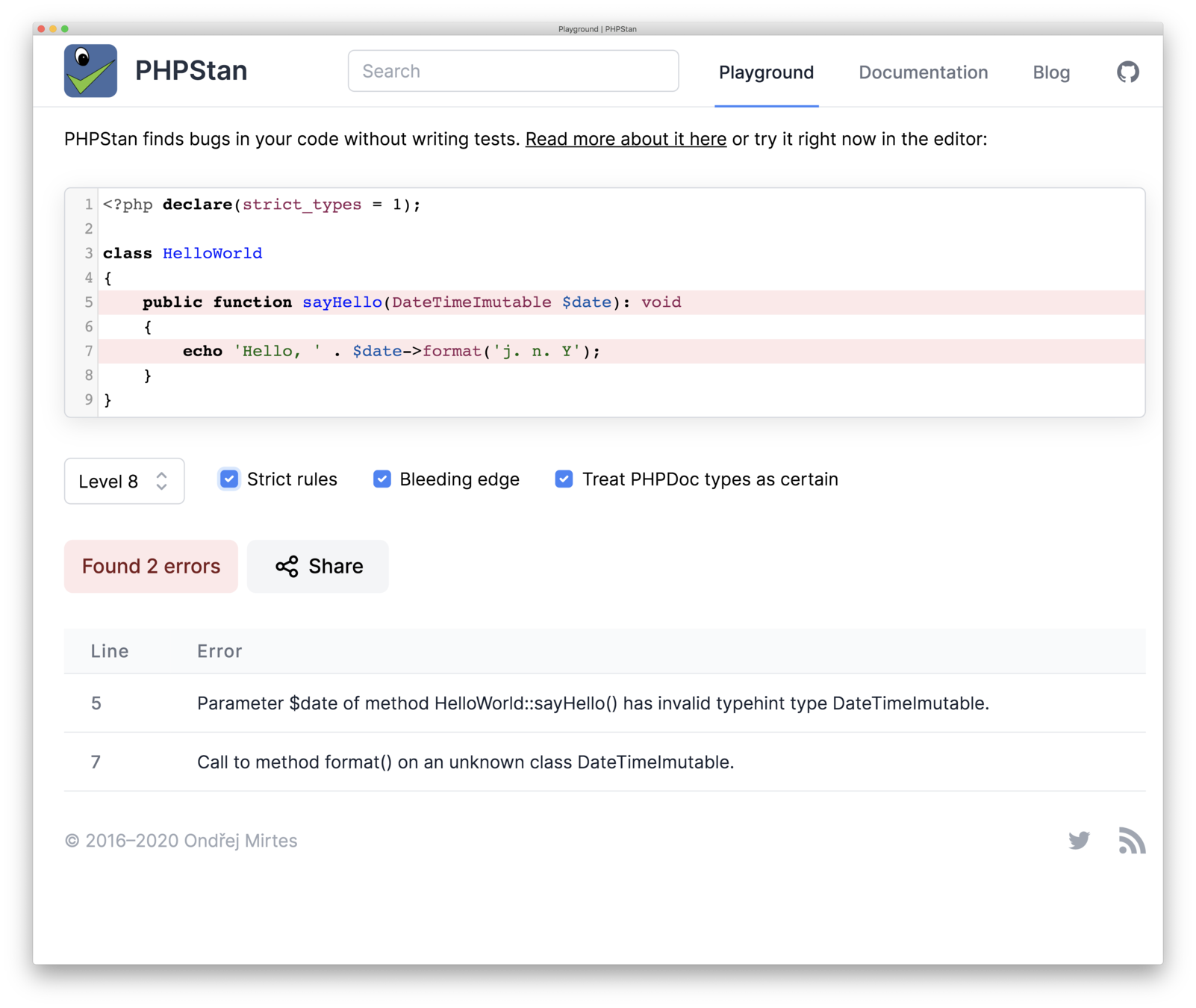Click the share icon in Share button
Image resolution: width=1196 pixels, height=1008 pixels.
[287, 567]
